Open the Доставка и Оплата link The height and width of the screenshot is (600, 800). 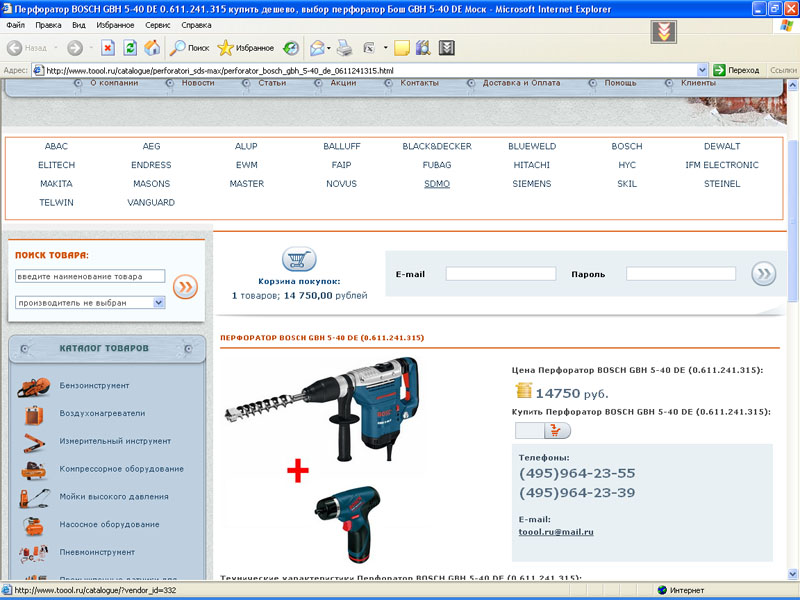[521, 83]
